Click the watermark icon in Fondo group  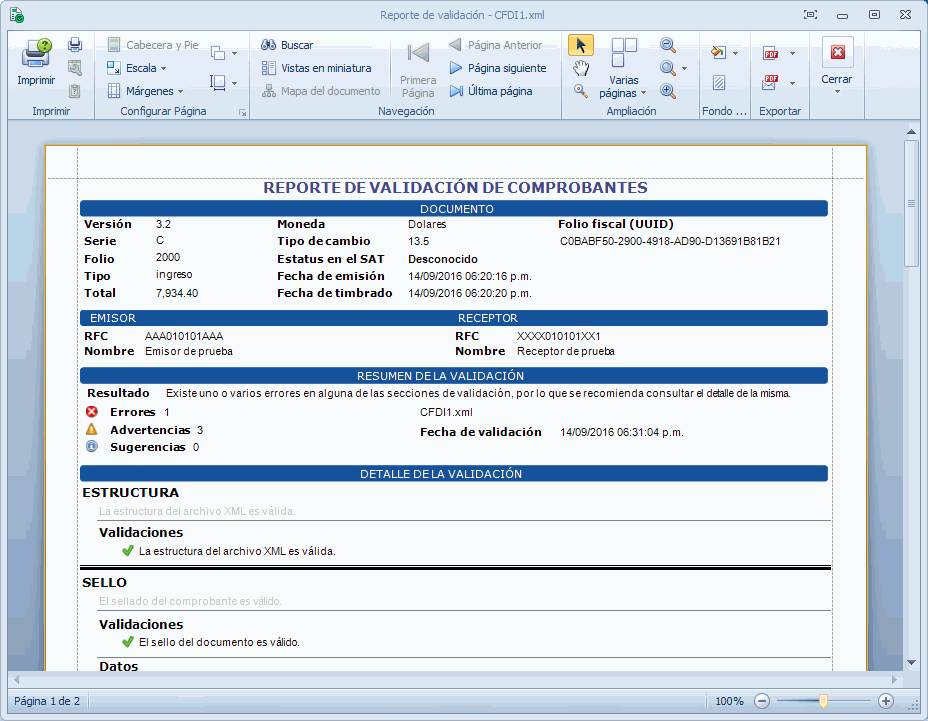click(x=718, y=83)
